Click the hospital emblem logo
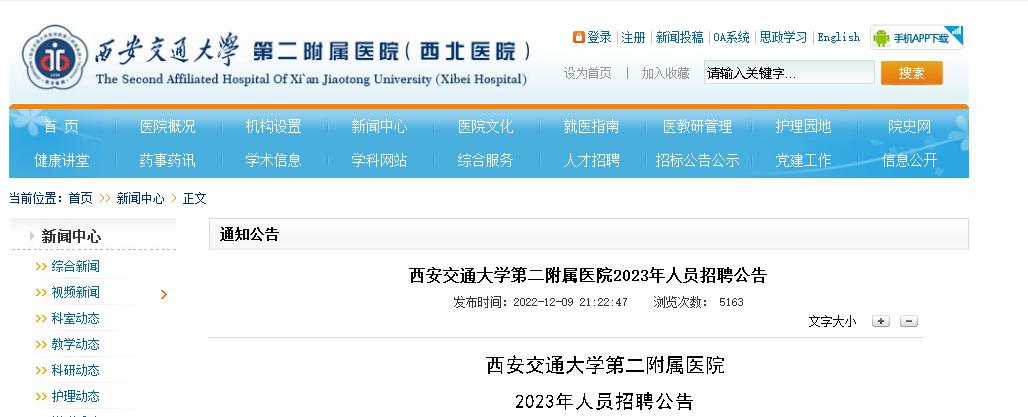This screenshot has height=417, width=1028. (x=55, y=58)
